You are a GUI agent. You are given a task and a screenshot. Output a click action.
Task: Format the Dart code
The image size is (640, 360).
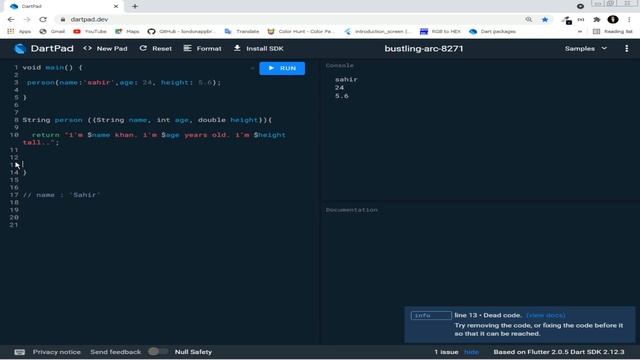click(x=202, y=49)
